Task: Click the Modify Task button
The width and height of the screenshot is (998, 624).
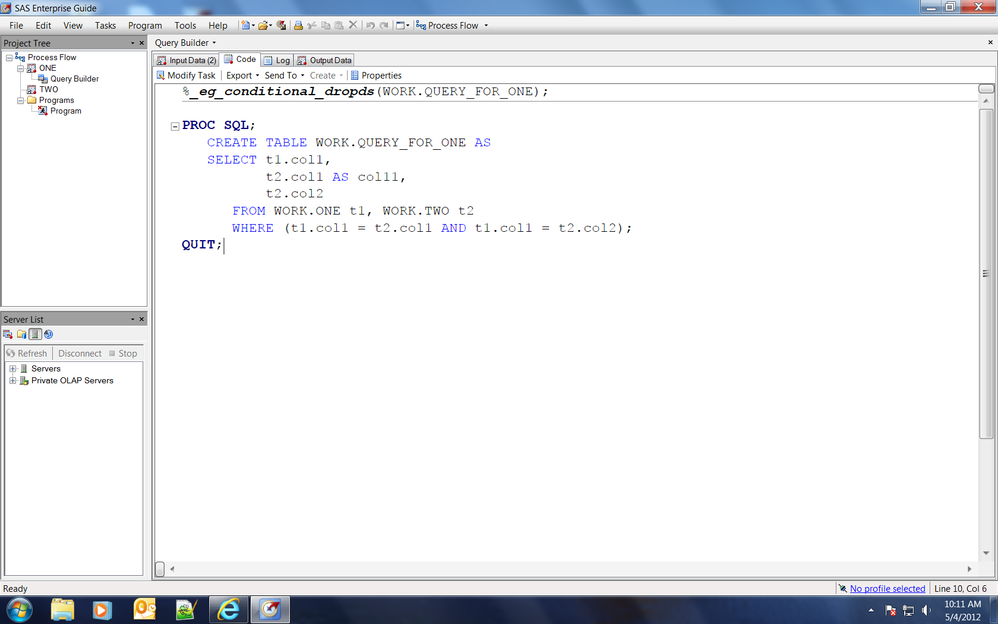Action: [x=186, y=75]
